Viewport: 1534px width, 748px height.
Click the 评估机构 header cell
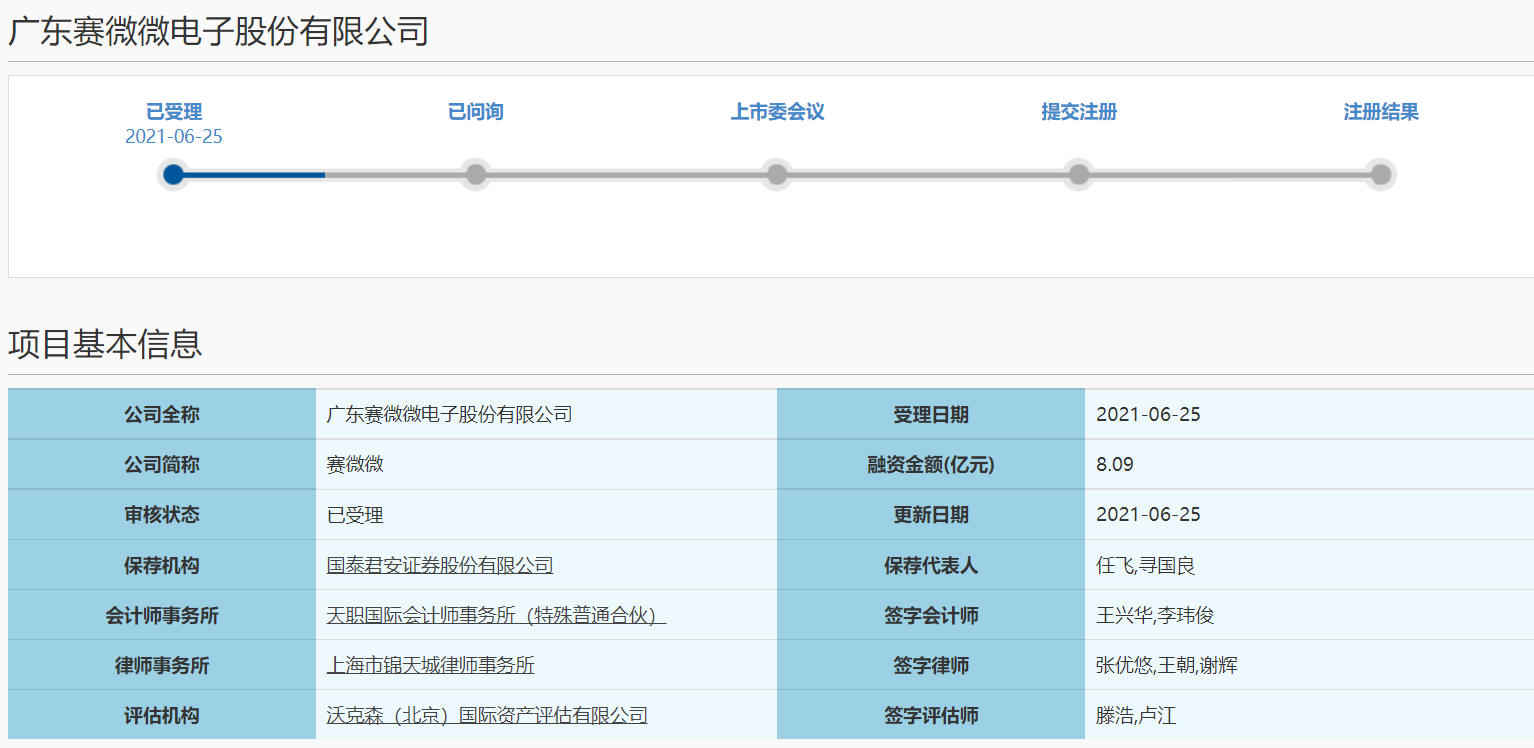(x=162, y=714)
